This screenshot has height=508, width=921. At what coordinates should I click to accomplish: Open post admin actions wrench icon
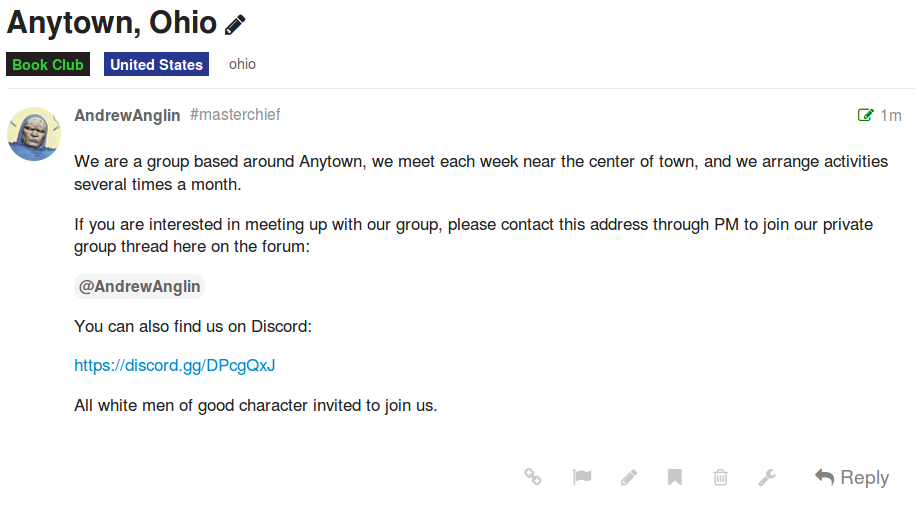coord(767,478)
